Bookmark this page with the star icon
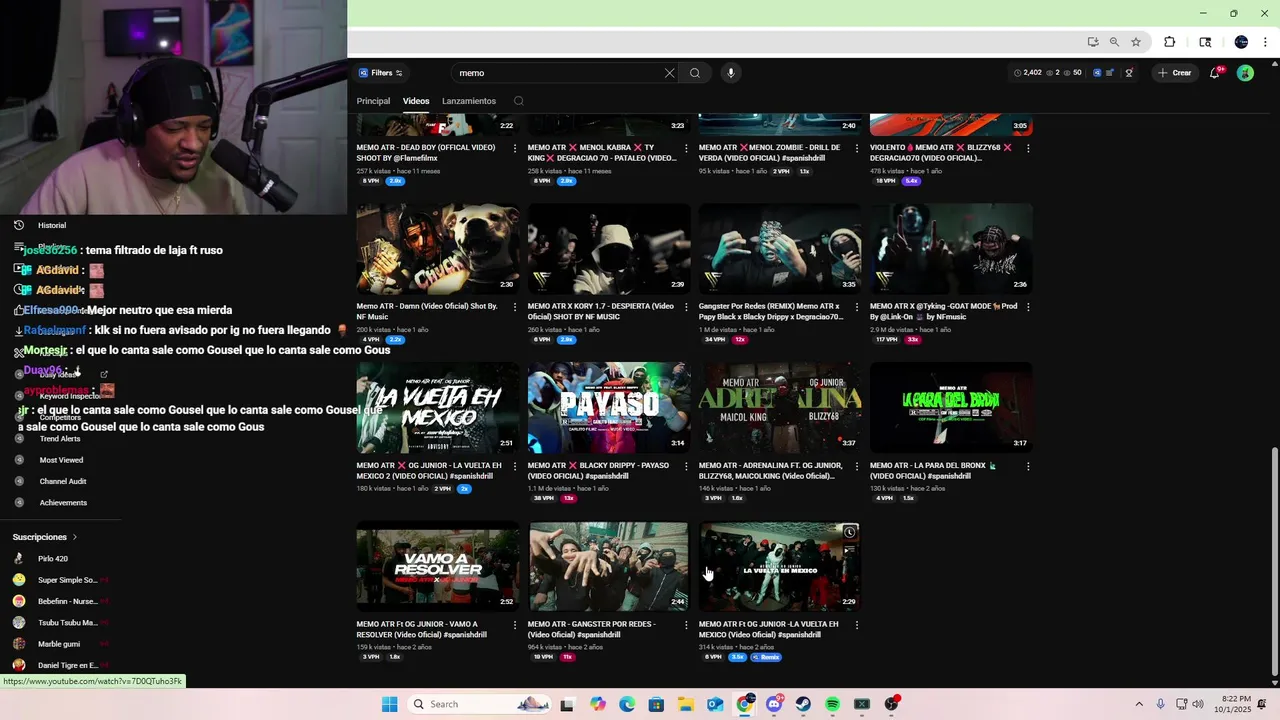 (1136, 42)
